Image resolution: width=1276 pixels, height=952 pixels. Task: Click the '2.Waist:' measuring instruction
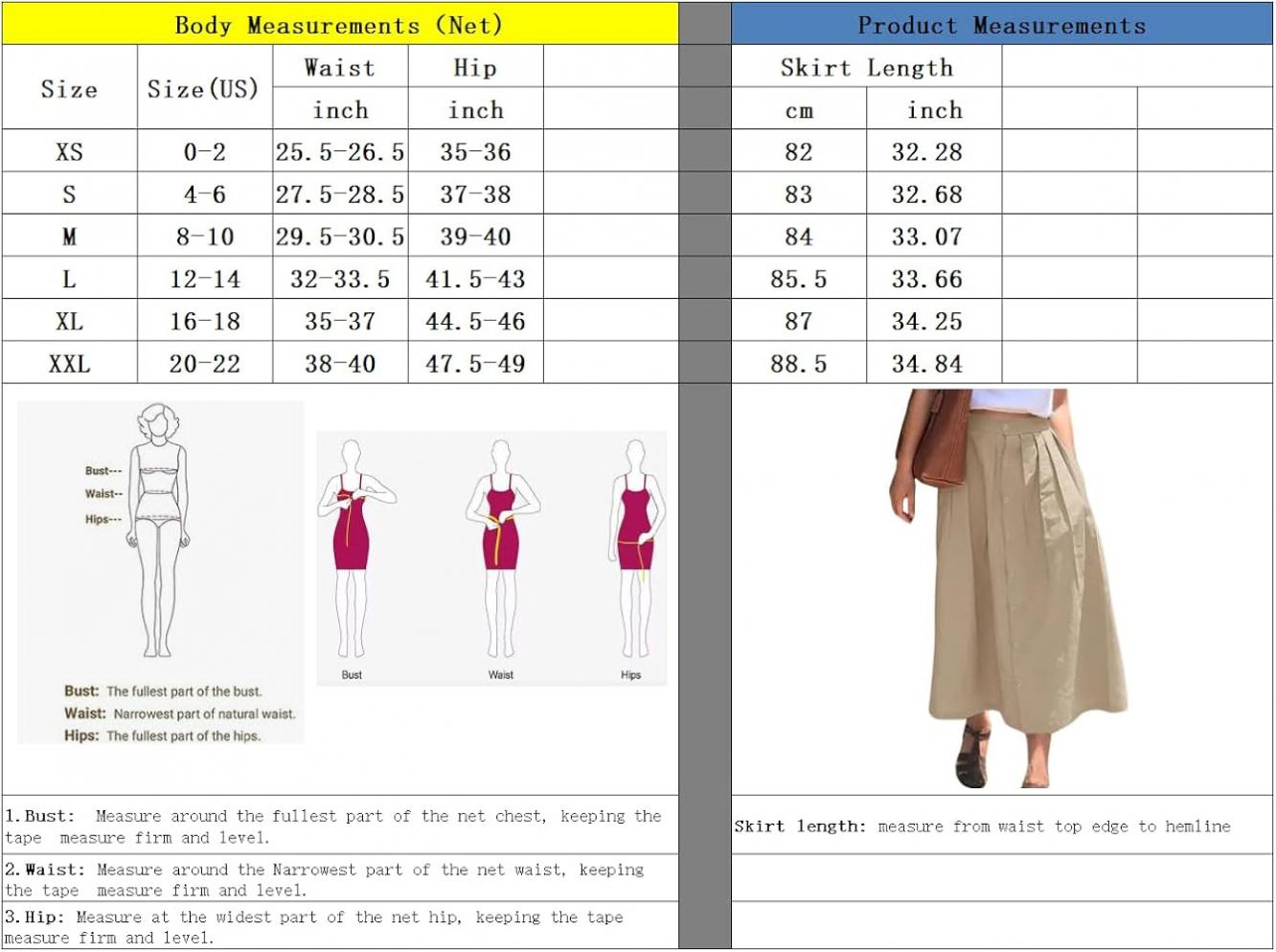coord(324,879)
